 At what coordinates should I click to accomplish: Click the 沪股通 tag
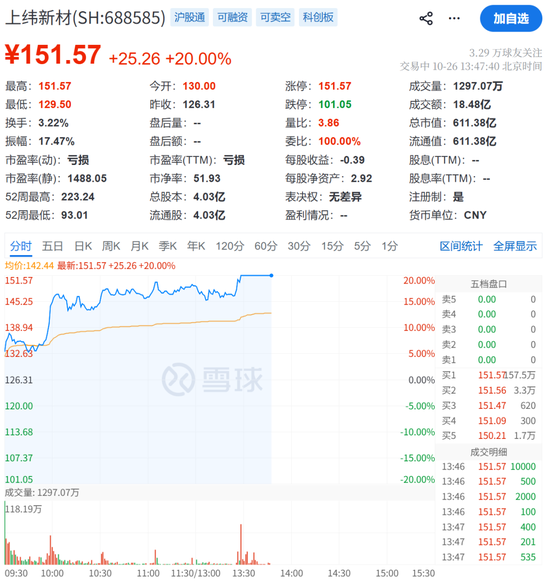[x=189, y=17]
